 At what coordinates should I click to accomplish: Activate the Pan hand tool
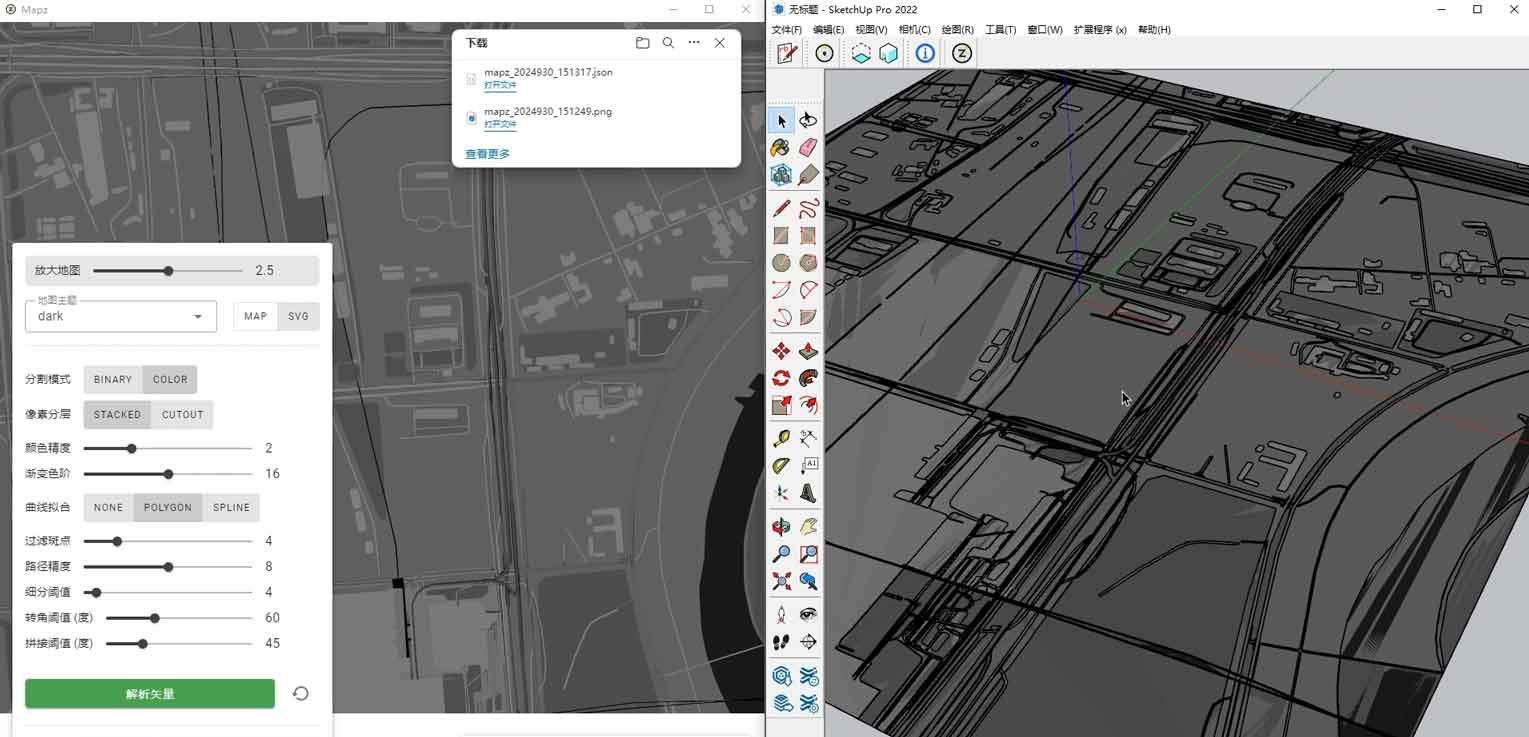pos(808,526)
